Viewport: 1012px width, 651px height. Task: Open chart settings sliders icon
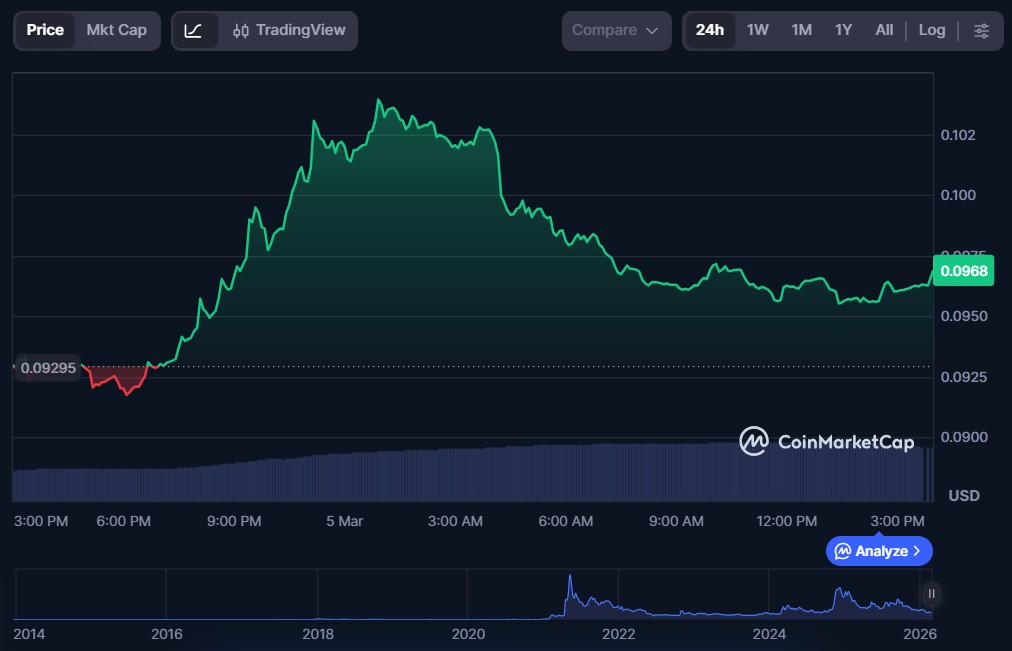[981, 31]
